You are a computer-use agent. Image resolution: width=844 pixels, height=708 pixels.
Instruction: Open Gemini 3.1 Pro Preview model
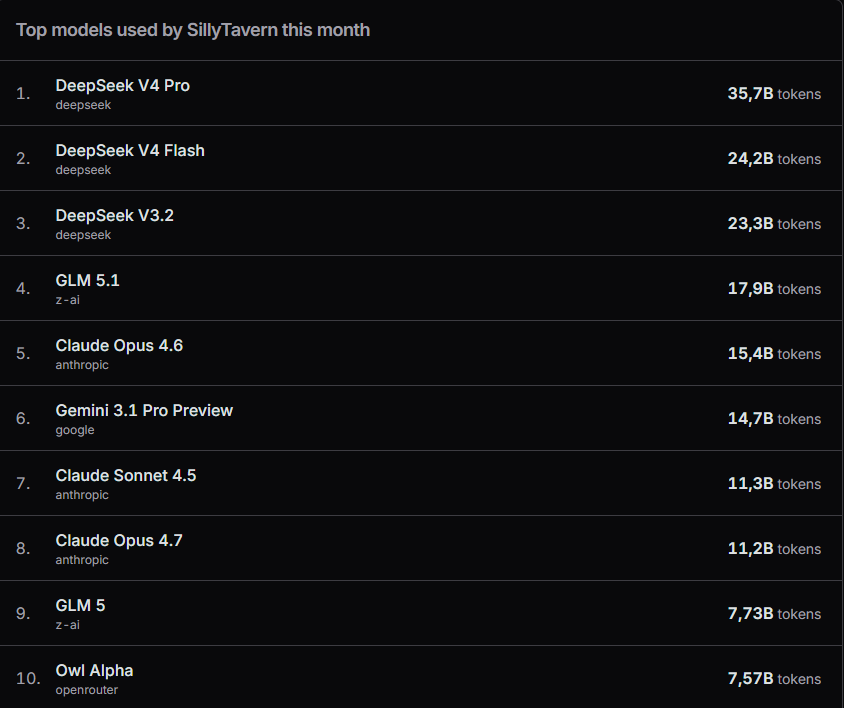coord(144,411)
